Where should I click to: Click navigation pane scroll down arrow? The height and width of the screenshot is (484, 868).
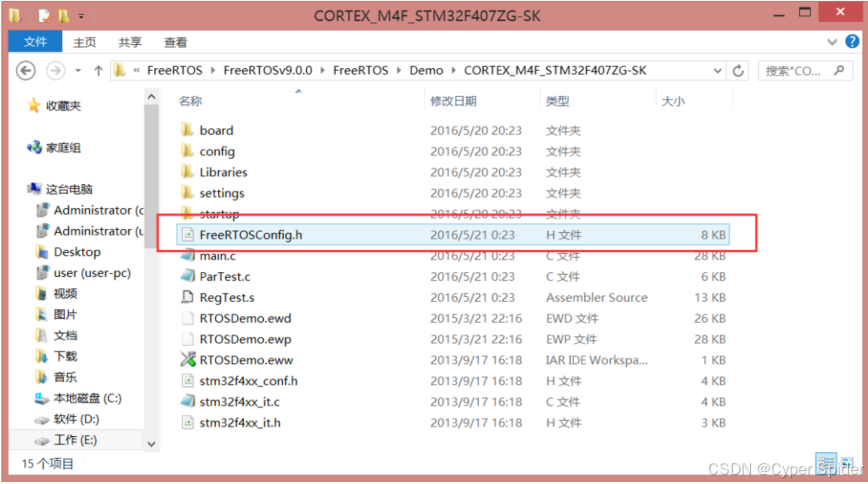coord(151,444)
